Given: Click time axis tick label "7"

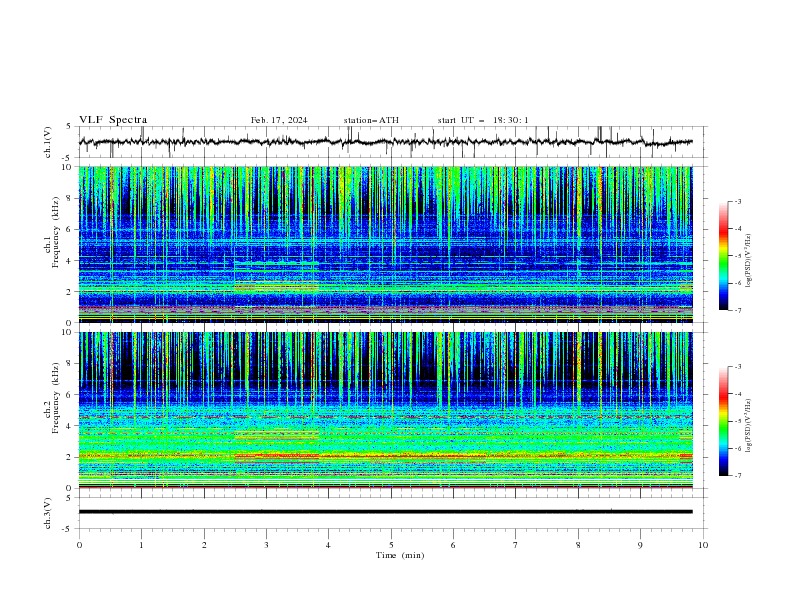Looking at the screenshot, I should [516, 545].
